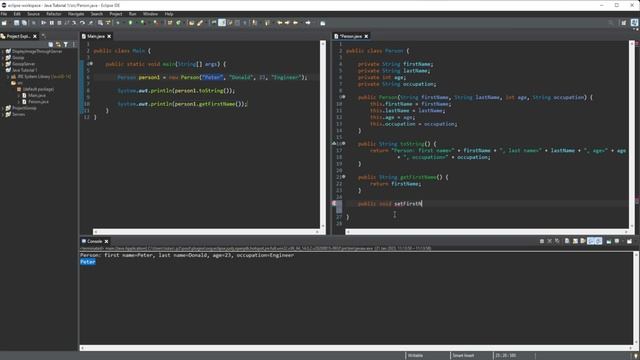
Task: Select Person.java in Project Explorer
Action: [38, 102]
